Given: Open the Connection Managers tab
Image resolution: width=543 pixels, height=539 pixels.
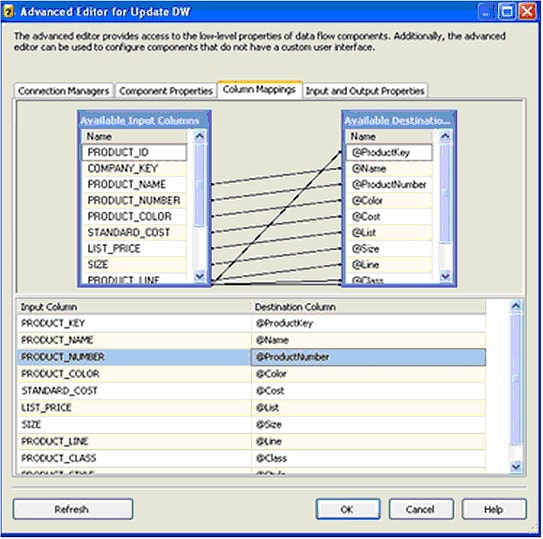Looking at the screenshot, I should 64,91.
